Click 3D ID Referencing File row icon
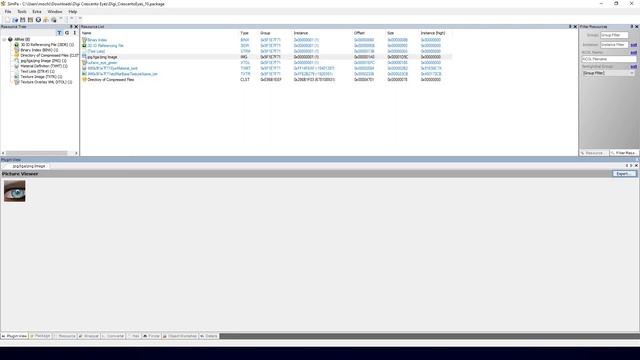 click(84, 46)
